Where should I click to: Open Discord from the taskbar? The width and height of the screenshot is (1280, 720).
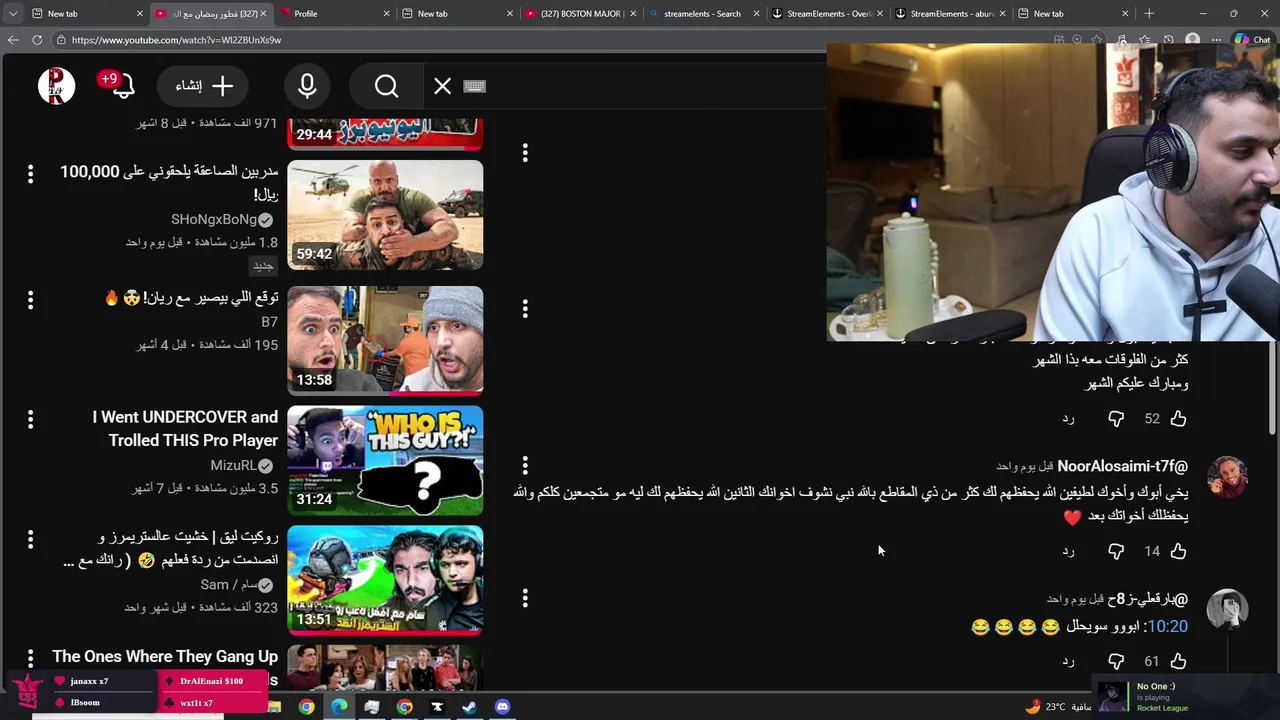(502, 707)
